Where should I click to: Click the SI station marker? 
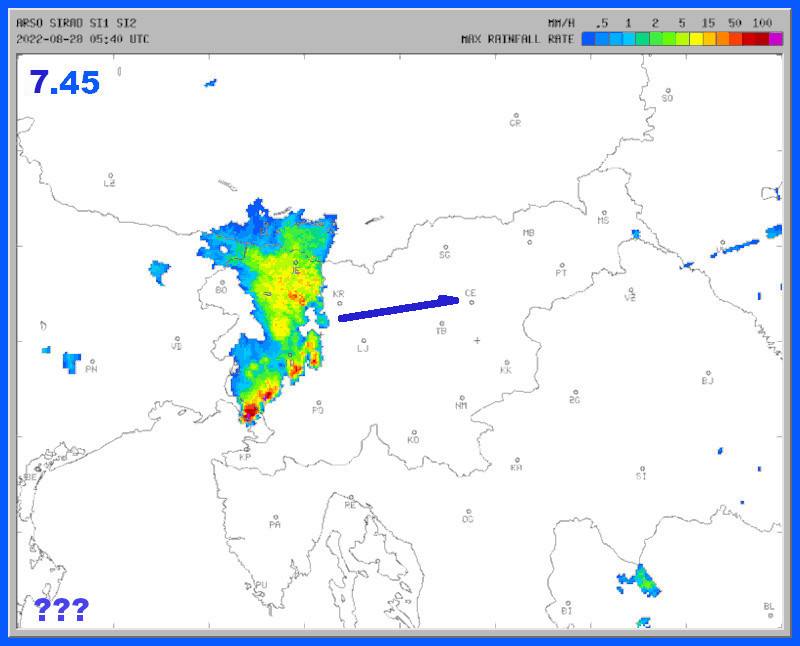pos(642,468)
